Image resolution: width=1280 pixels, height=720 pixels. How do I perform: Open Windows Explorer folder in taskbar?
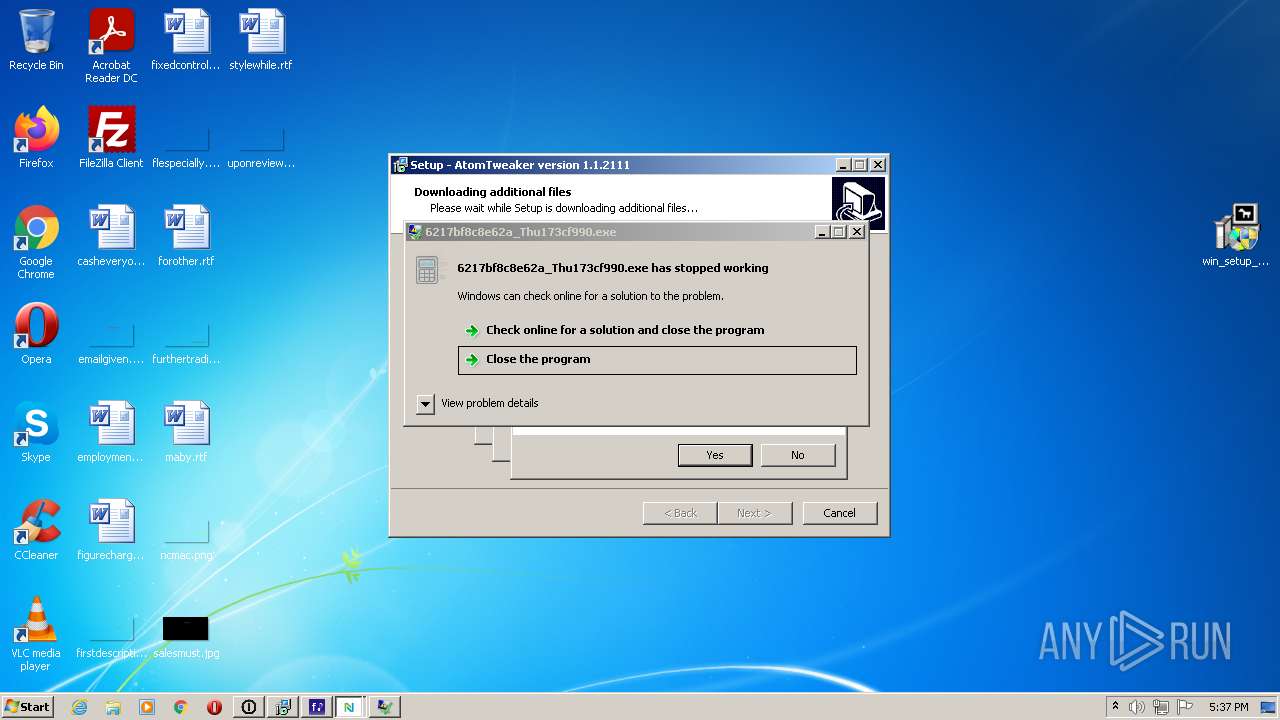point(113,707)
